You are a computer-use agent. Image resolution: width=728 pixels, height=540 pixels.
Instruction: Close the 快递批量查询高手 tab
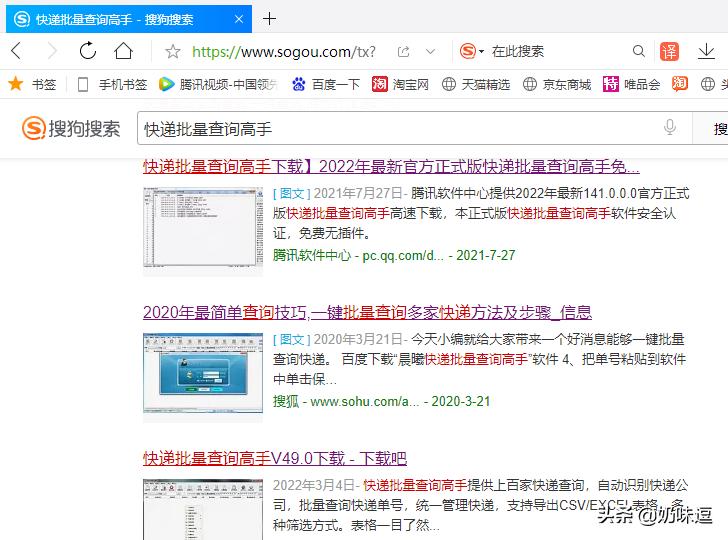pyautogui.click(x=239, y=19)
